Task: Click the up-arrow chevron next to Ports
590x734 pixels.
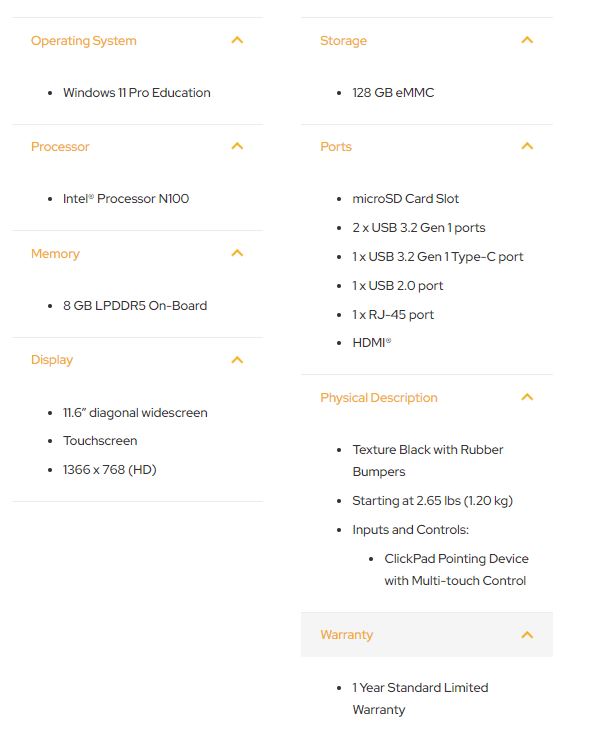Action: pos(527,146)
